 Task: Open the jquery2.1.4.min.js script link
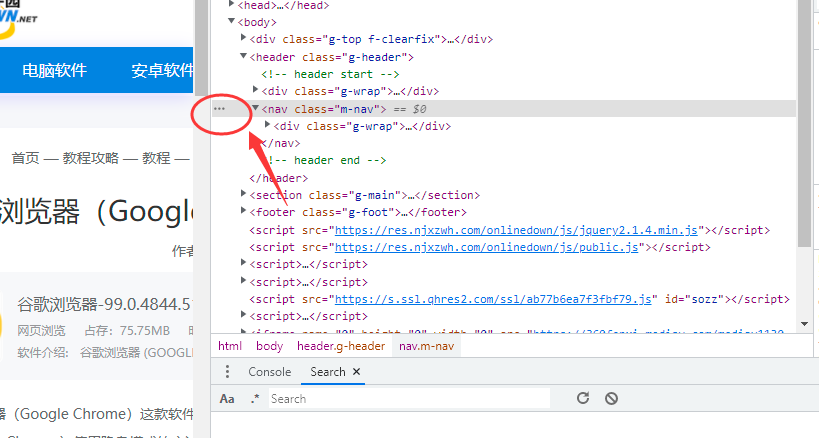tap(516, 230)
